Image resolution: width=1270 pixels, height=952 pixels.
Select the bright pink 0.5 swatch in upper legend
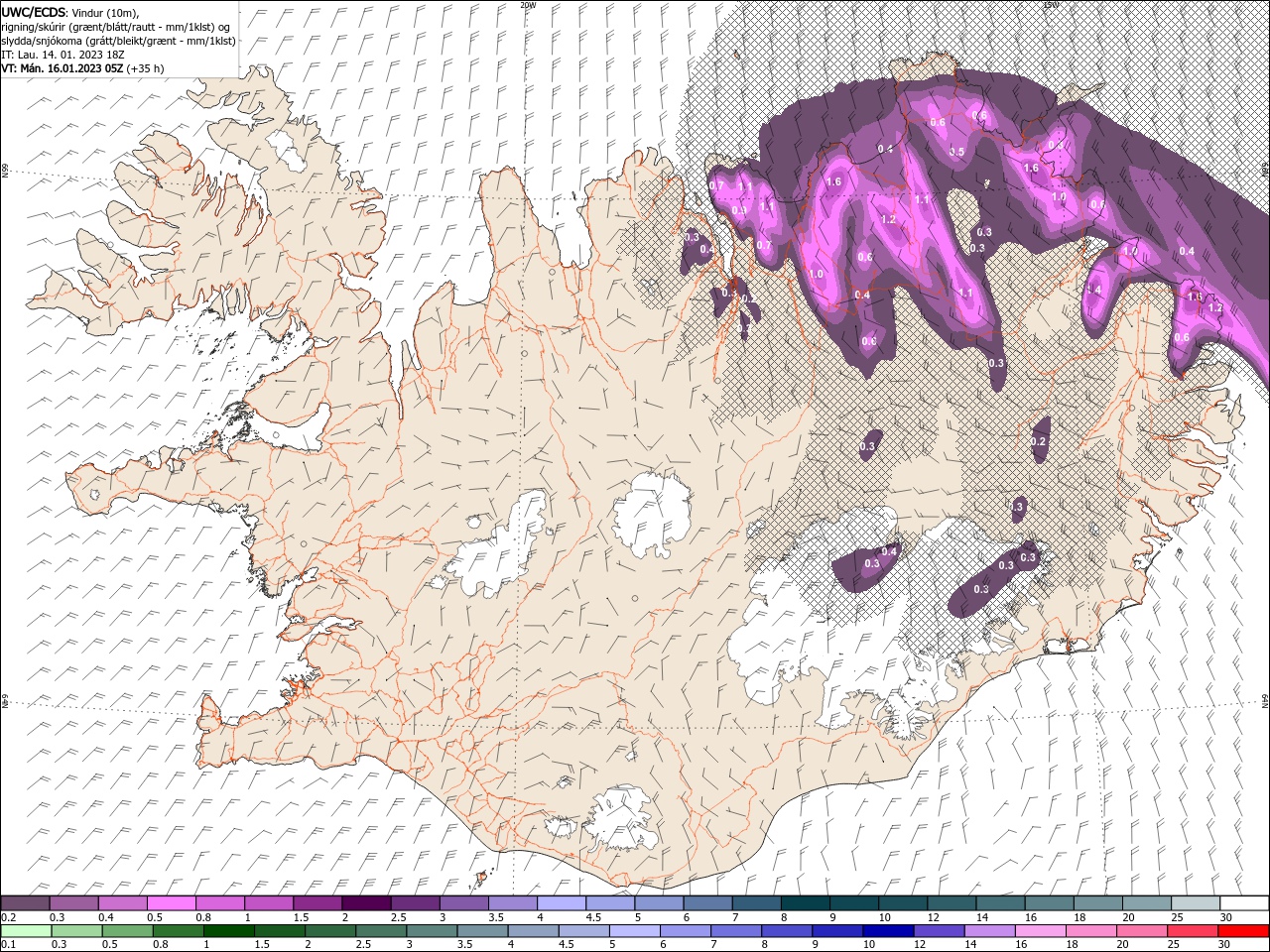point(171,903)
